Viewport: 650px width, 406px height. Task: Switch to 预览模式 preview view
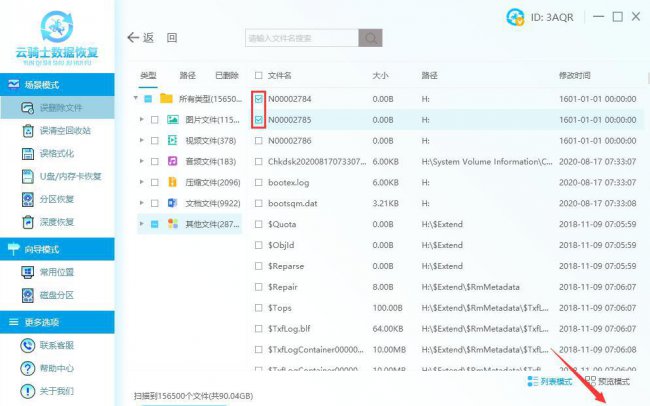[608, 382]
